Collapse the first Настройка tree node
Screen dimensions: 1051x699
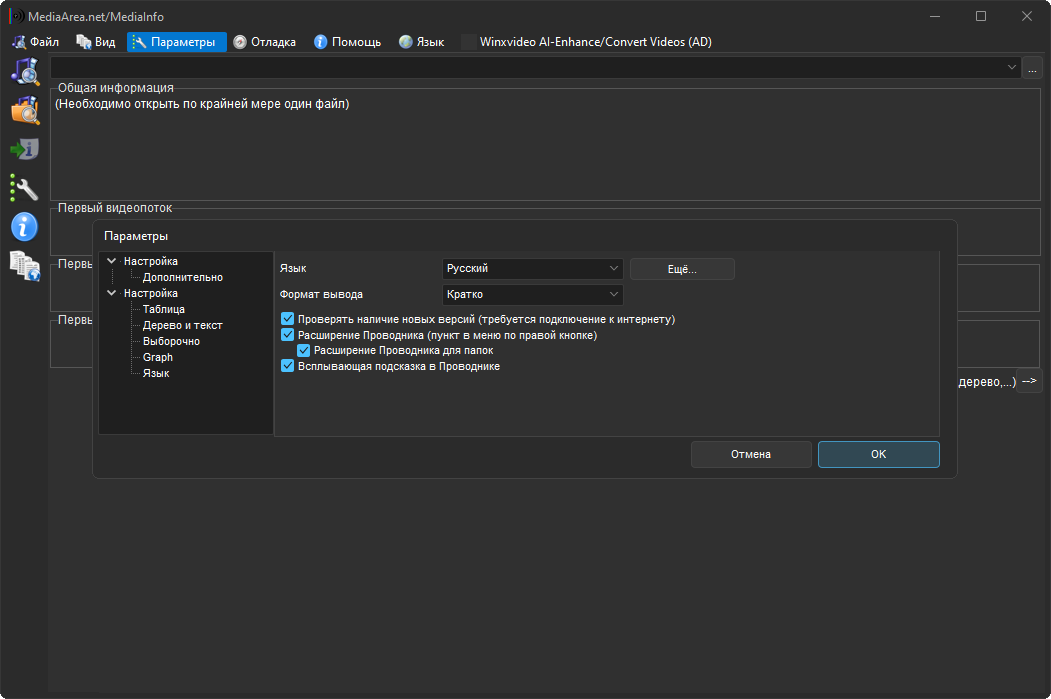tap(111, 262)
